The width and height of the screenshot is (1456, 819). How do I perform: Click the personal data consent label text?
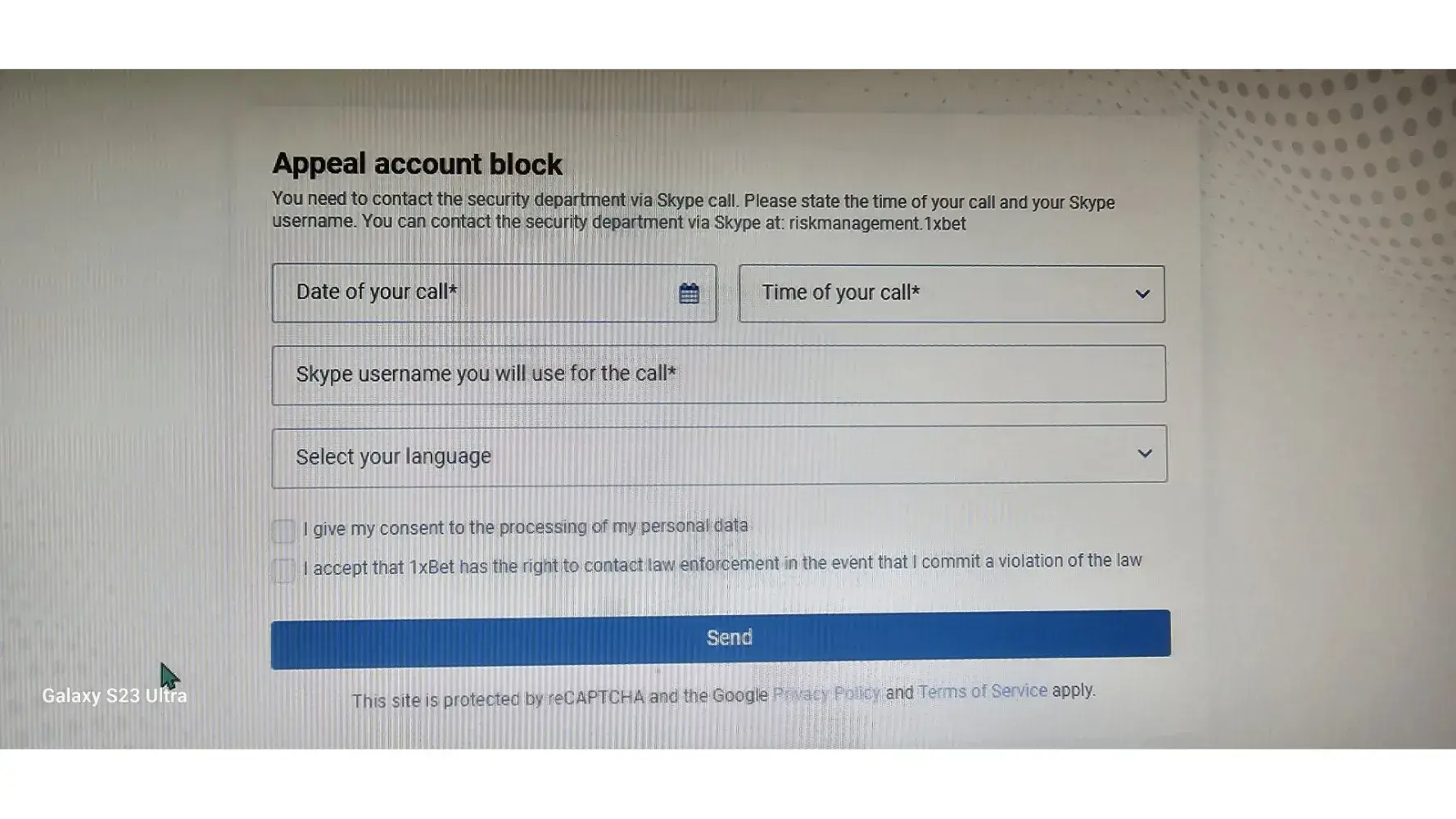click(x=525, y=527)
